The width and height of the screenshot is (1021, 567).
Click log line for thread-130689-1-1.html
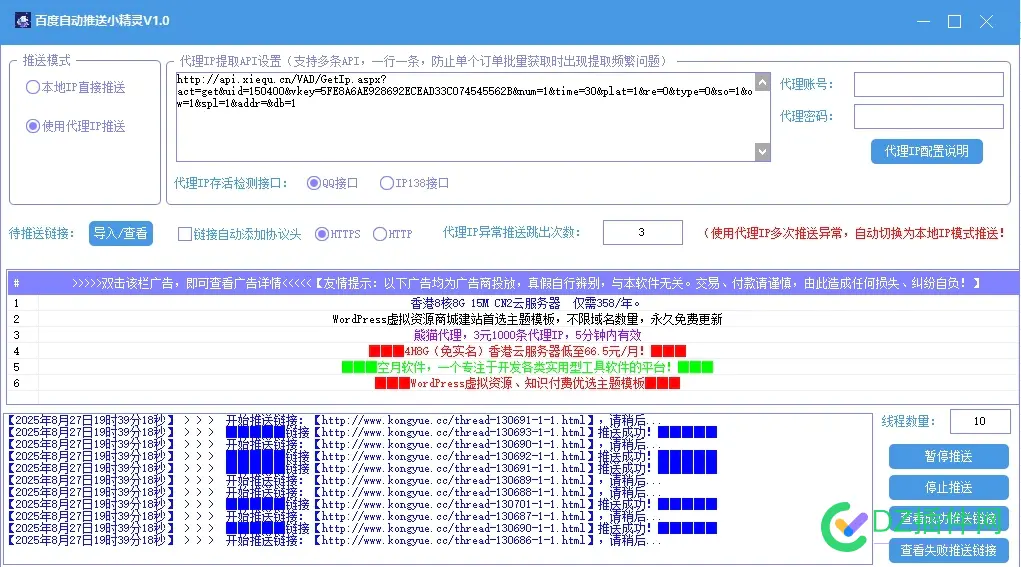point(335,480)
